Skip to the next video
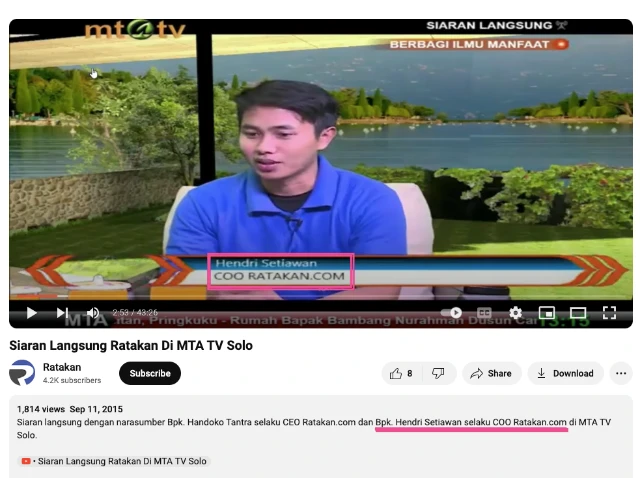 pos(62,313)
